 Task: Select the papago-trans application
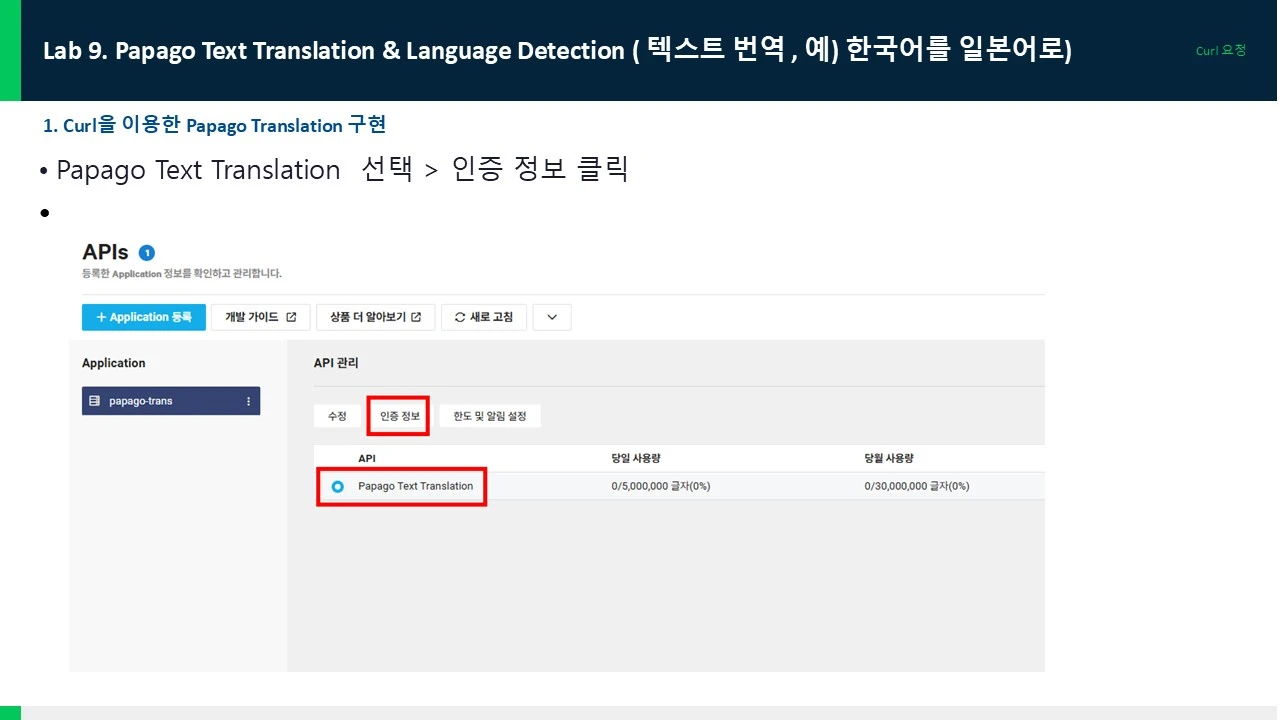171,401
